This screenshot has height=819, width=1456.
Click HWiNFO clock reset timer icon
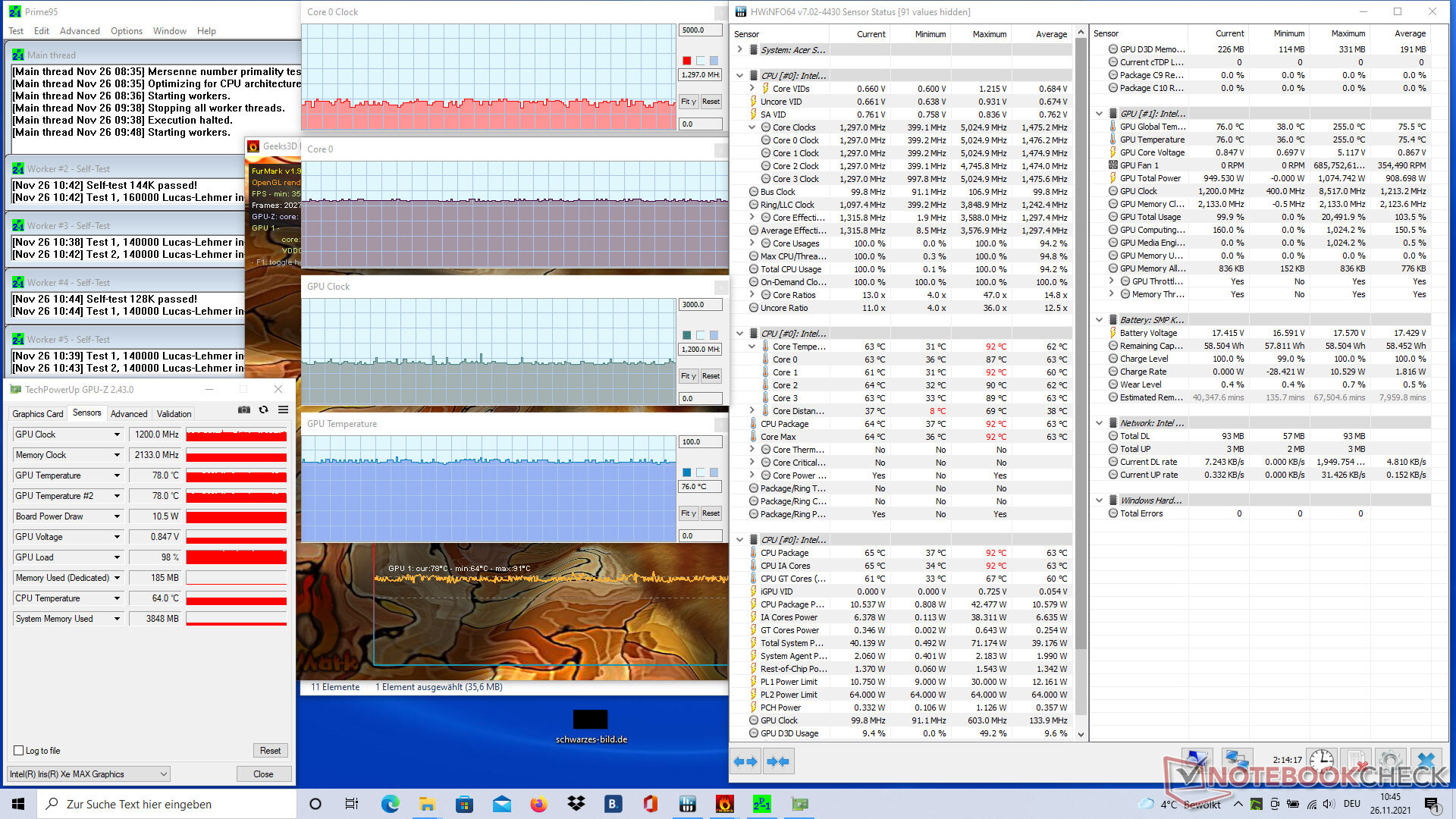(1321, 761)
